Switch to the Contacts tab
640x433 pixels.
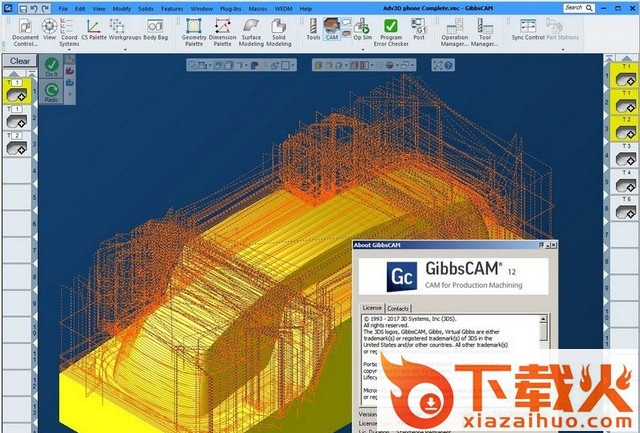click(x=398, y=309)
